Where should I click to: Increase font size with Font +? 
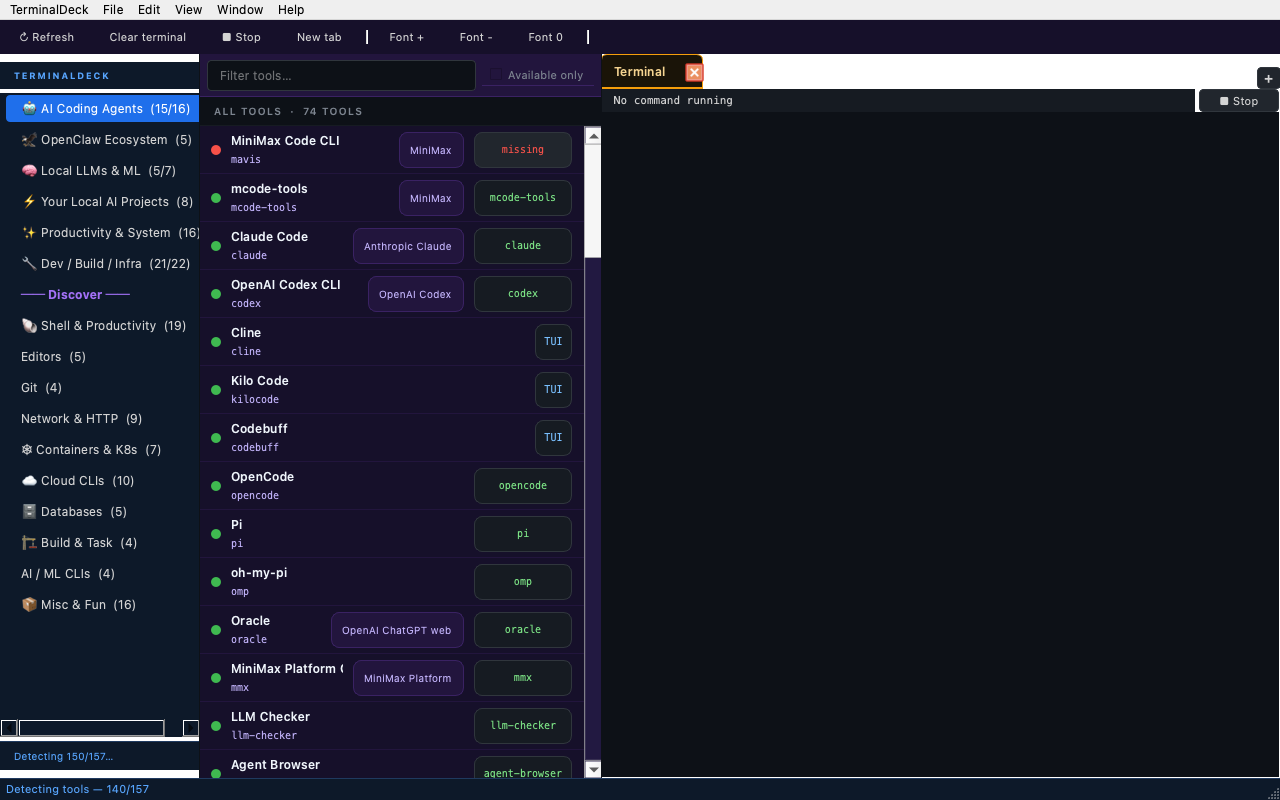(x=407, y=37)
